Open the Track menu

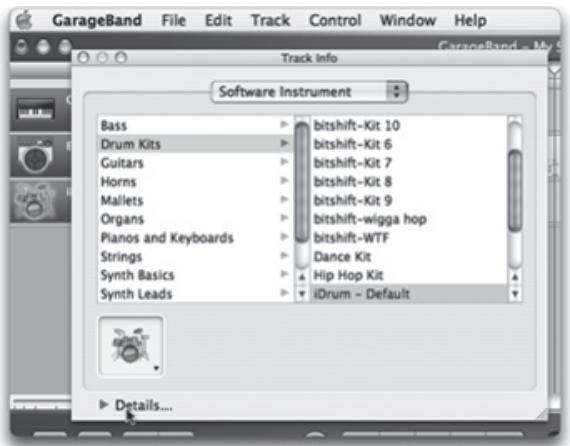(270, 20)
